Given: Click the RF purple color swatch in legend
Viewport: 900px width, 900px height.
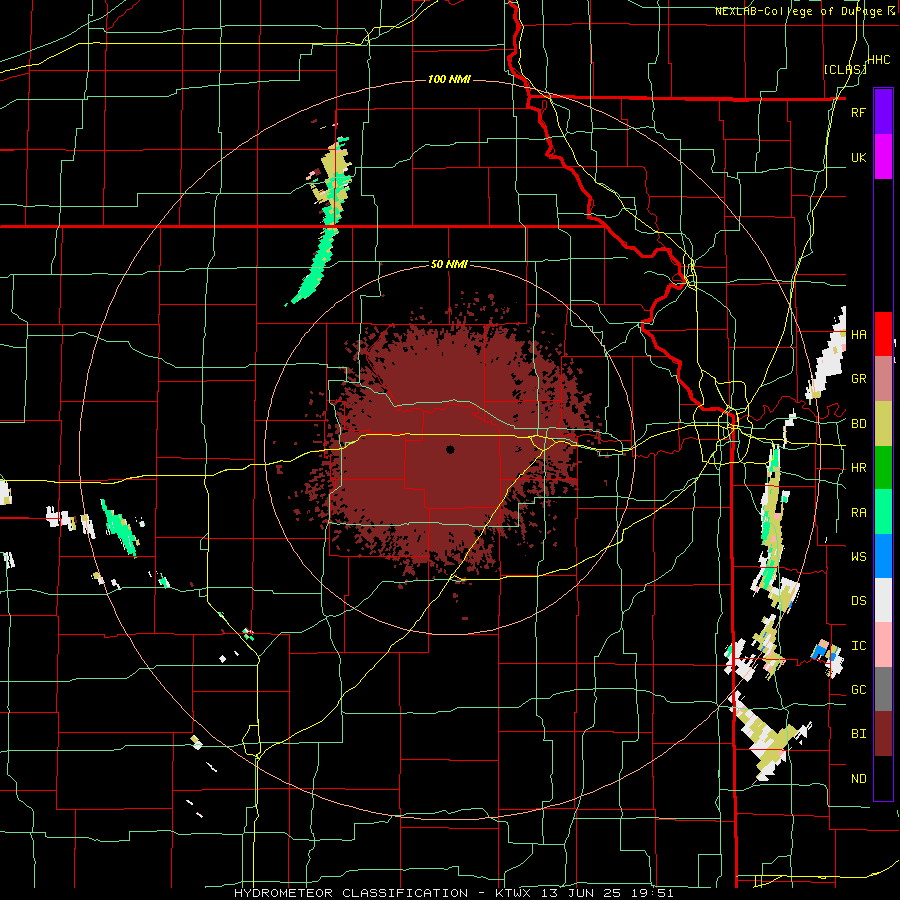Looking at the screenshot, I should pyautogui.click(x=883, y=112).
